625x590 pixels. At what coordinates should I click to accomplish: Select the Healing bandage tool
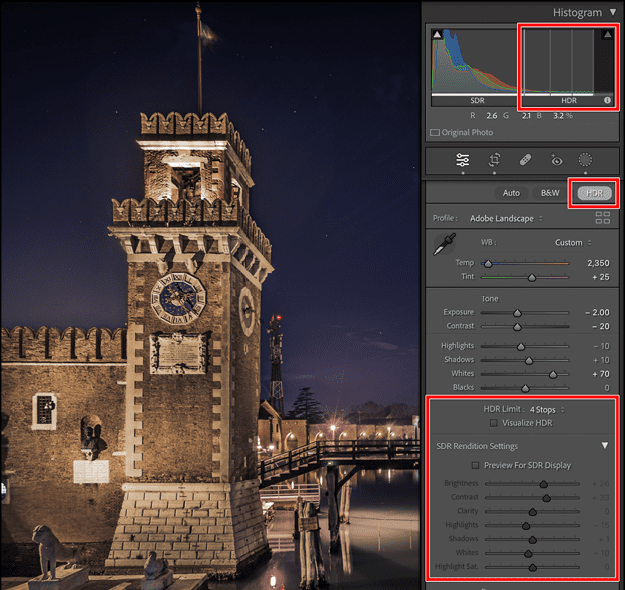point(525,160)
